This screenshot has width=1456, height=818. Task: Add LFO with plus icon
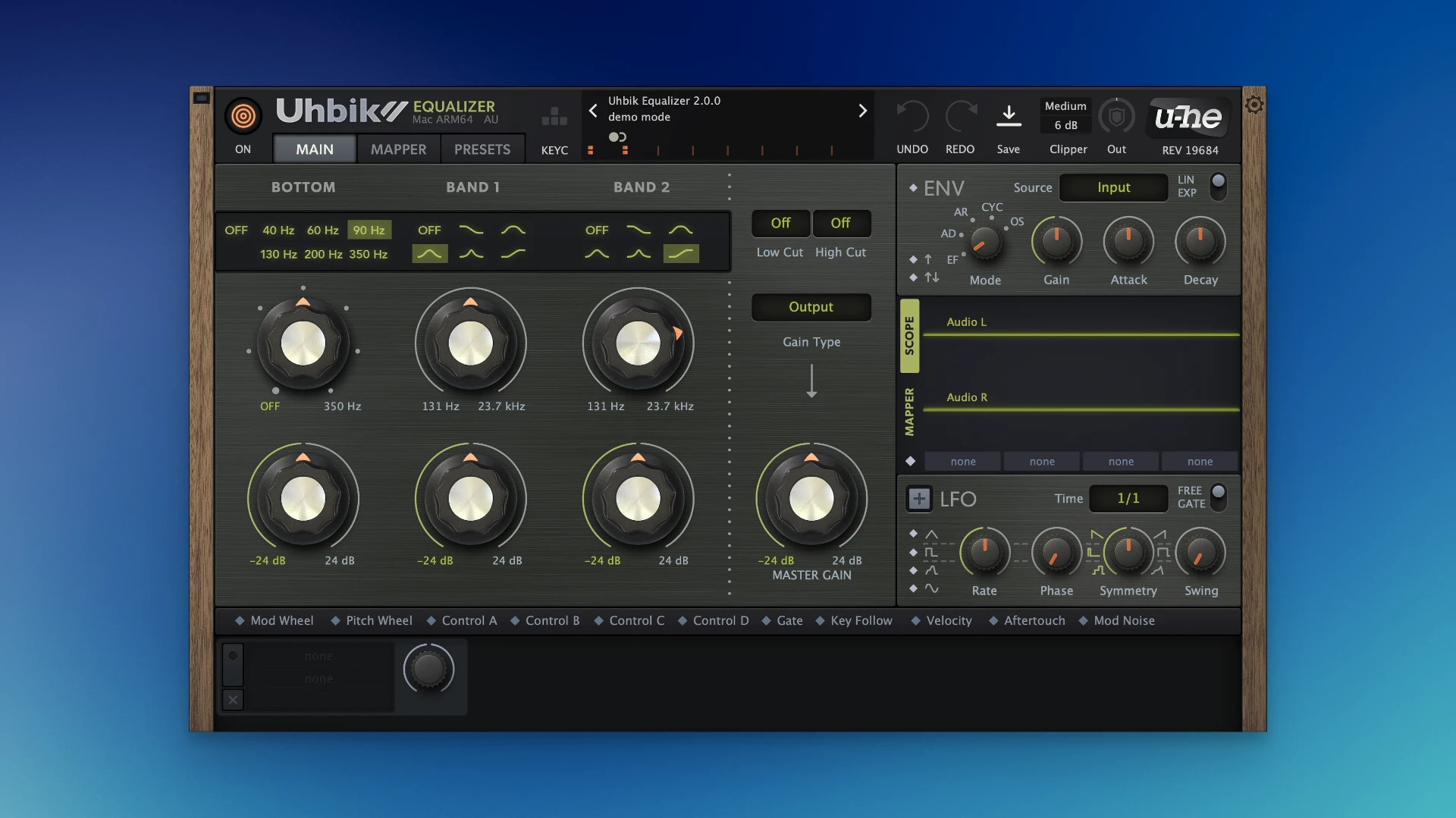(x=919, y=499)
